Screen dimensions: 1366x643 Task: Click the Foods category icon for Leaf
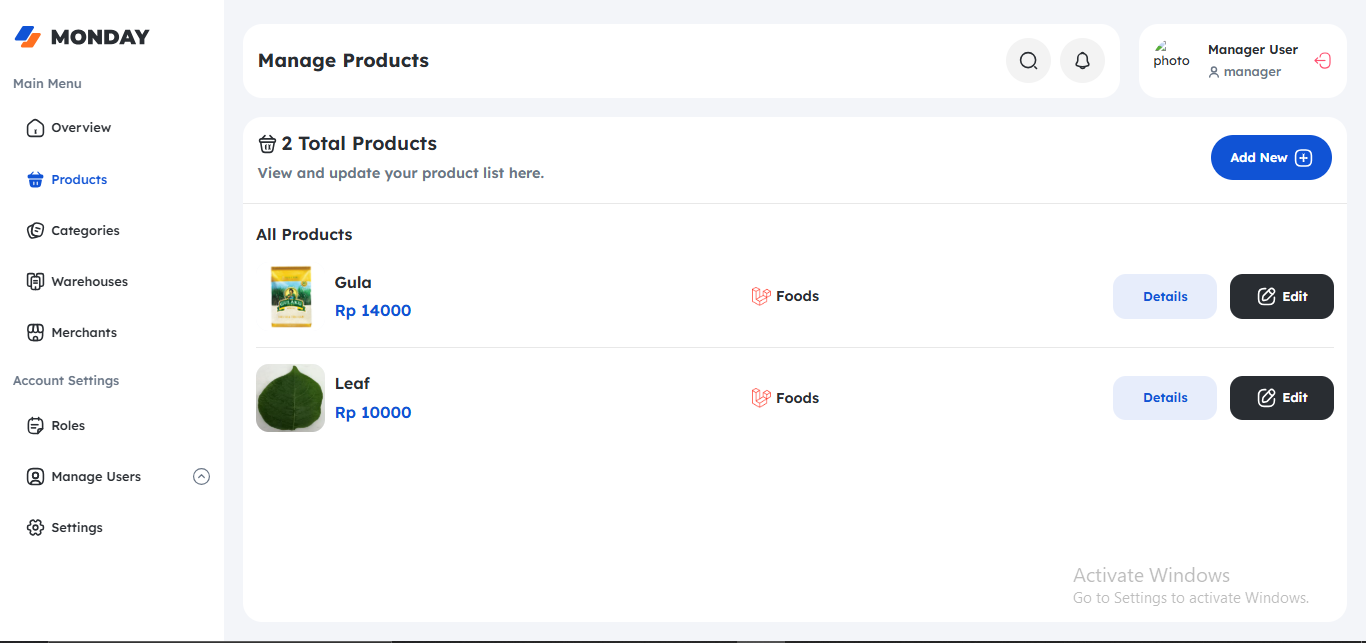(761, 398)
